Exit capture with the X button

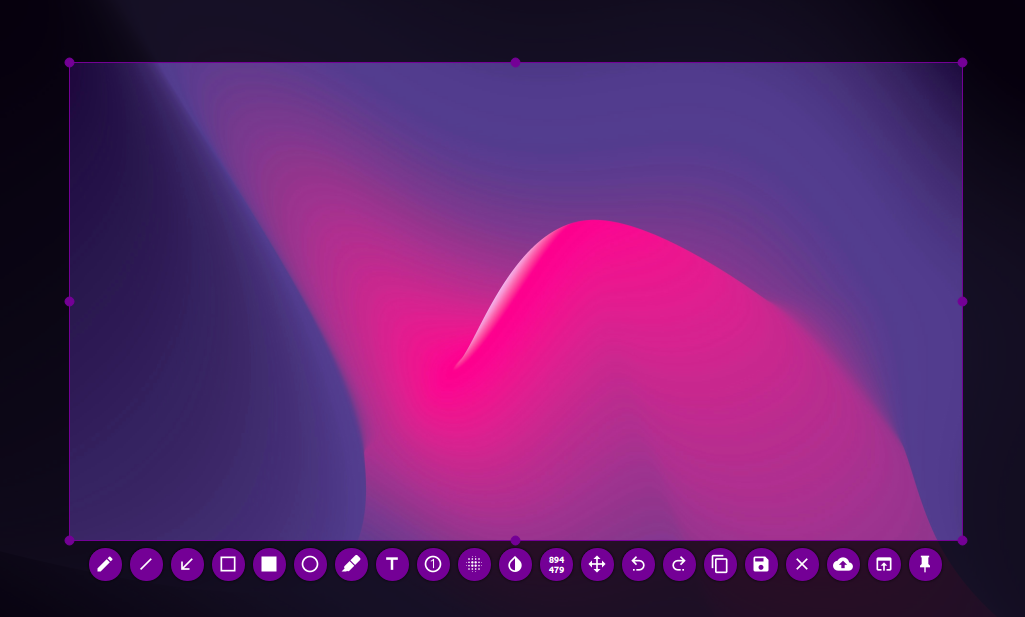tap(802, 564)
